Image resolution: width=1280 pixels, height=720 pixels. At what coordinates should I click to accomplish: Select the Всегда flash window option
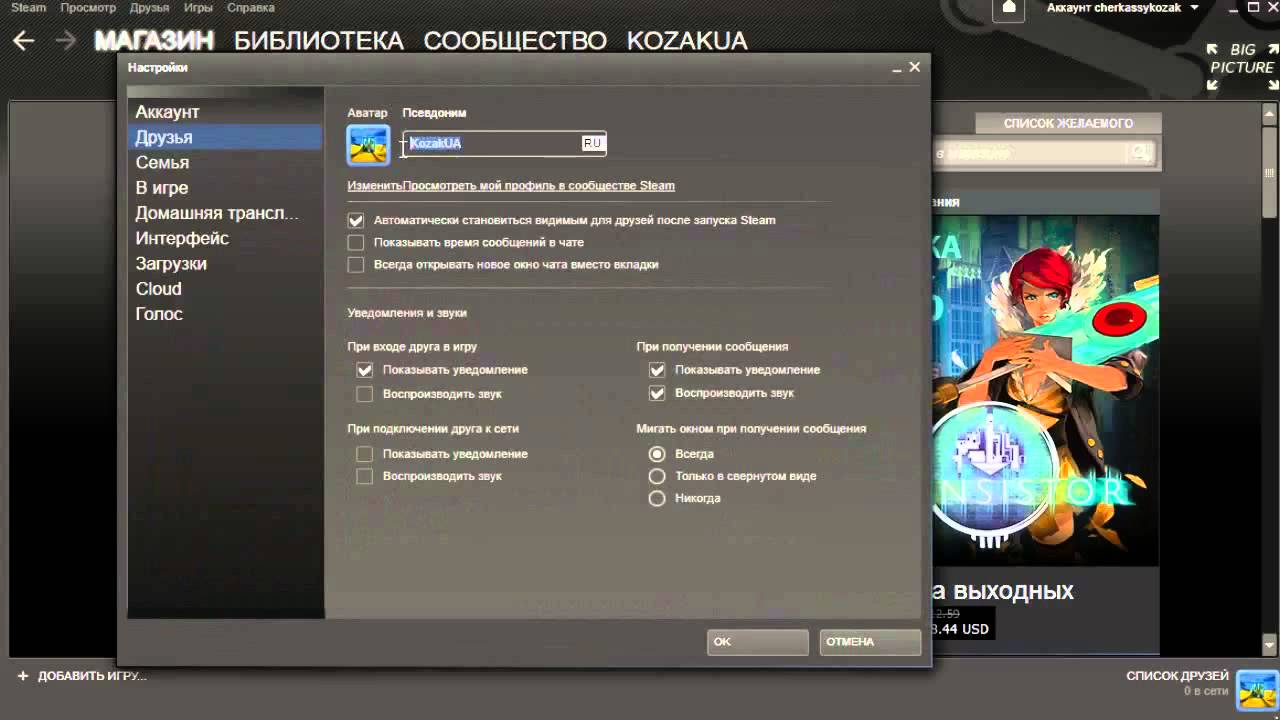click(657, 454)
